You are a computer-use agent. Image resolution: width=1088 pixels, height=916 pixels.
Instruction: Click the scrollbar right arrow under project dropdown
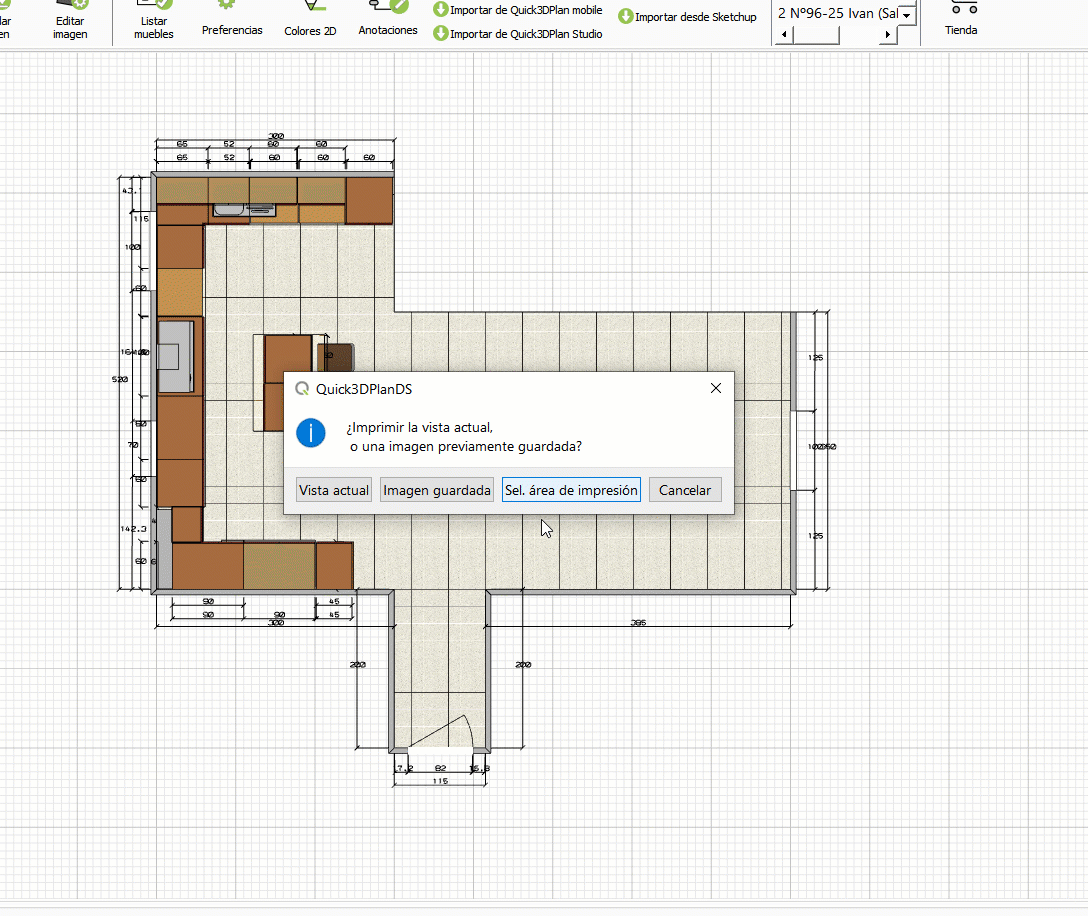point(888,36)
